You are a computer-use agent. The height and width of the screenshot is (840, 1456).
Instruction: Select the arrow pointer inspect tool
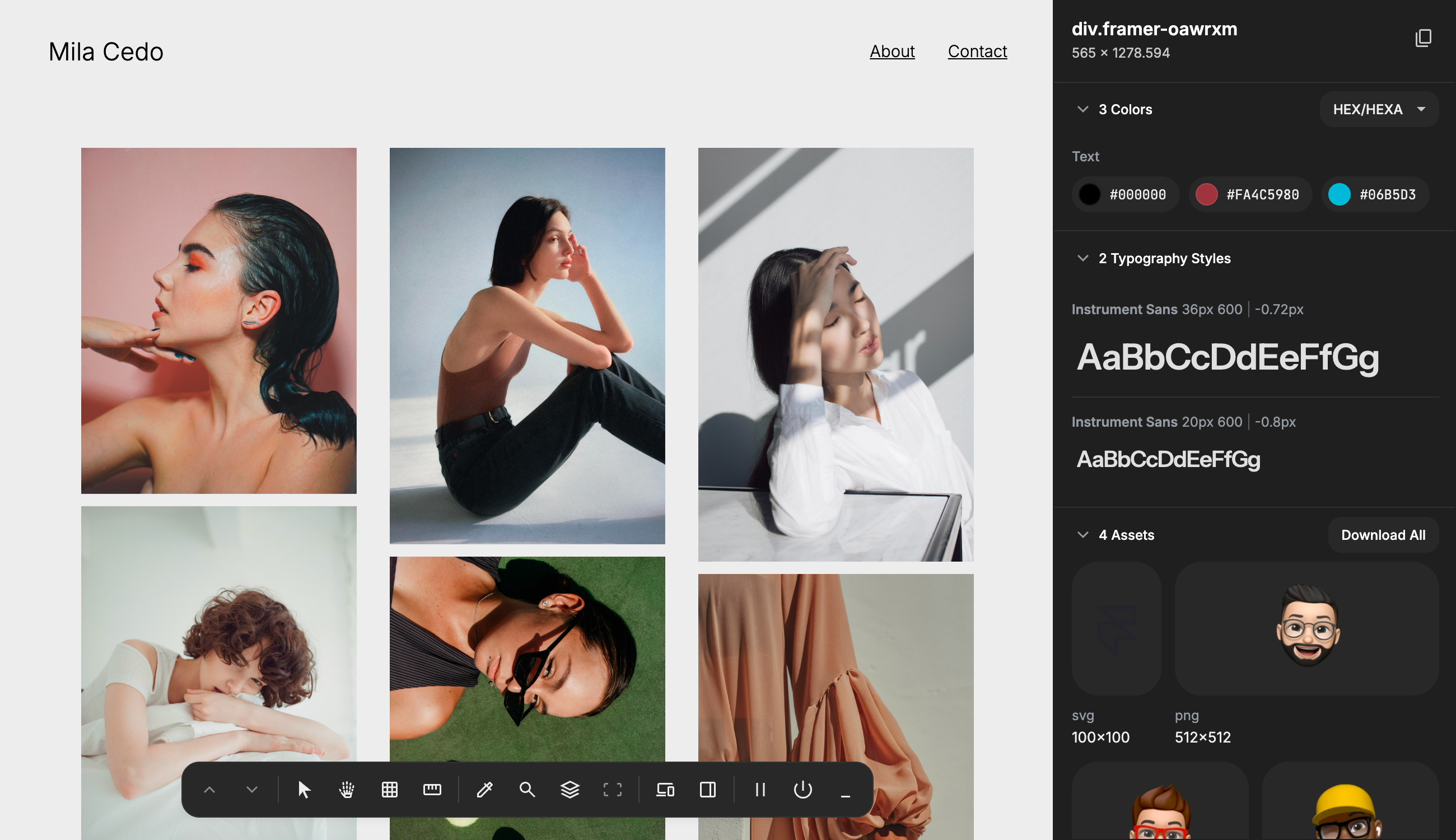304,789
